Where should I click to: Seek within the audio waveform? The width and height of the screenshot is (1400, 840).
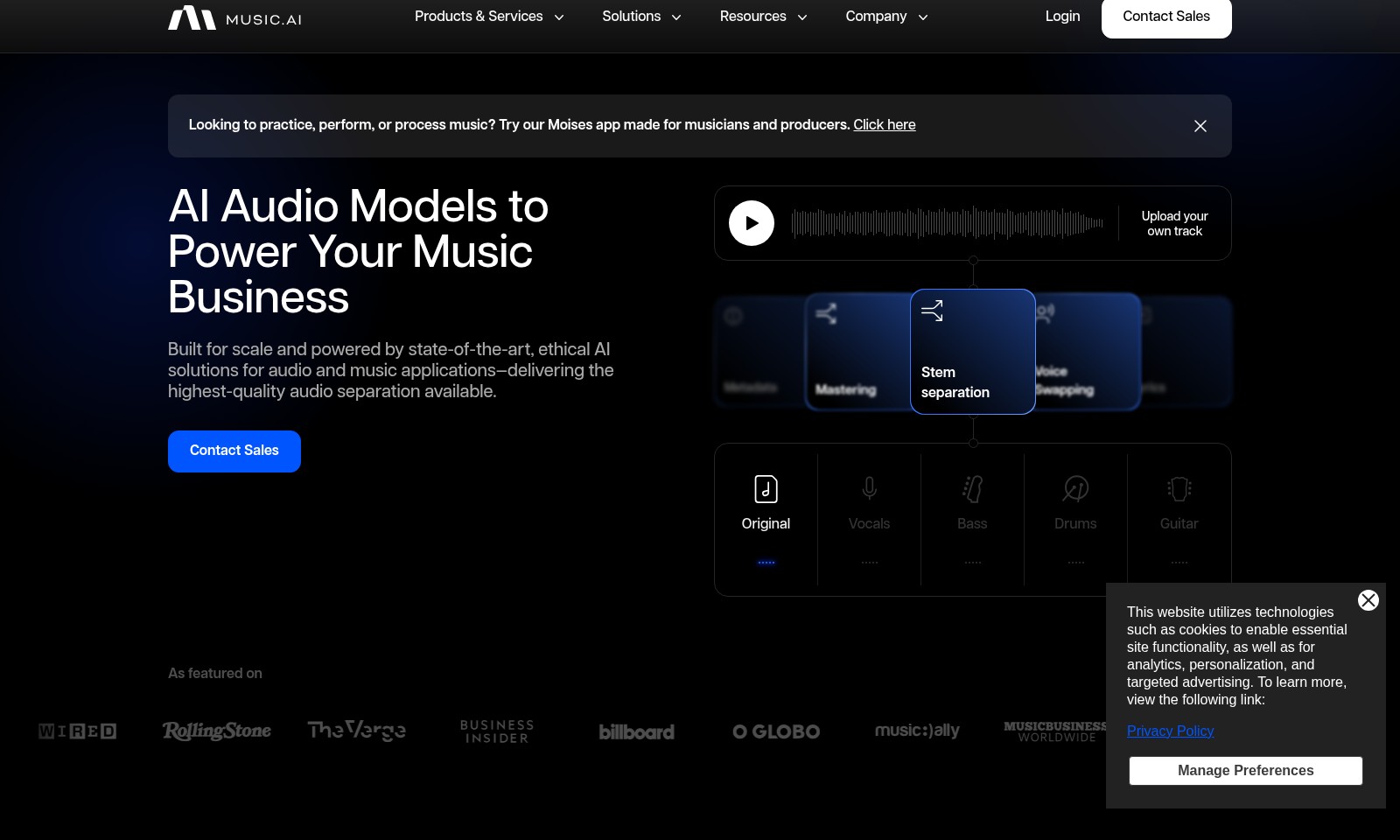(948, 223)
